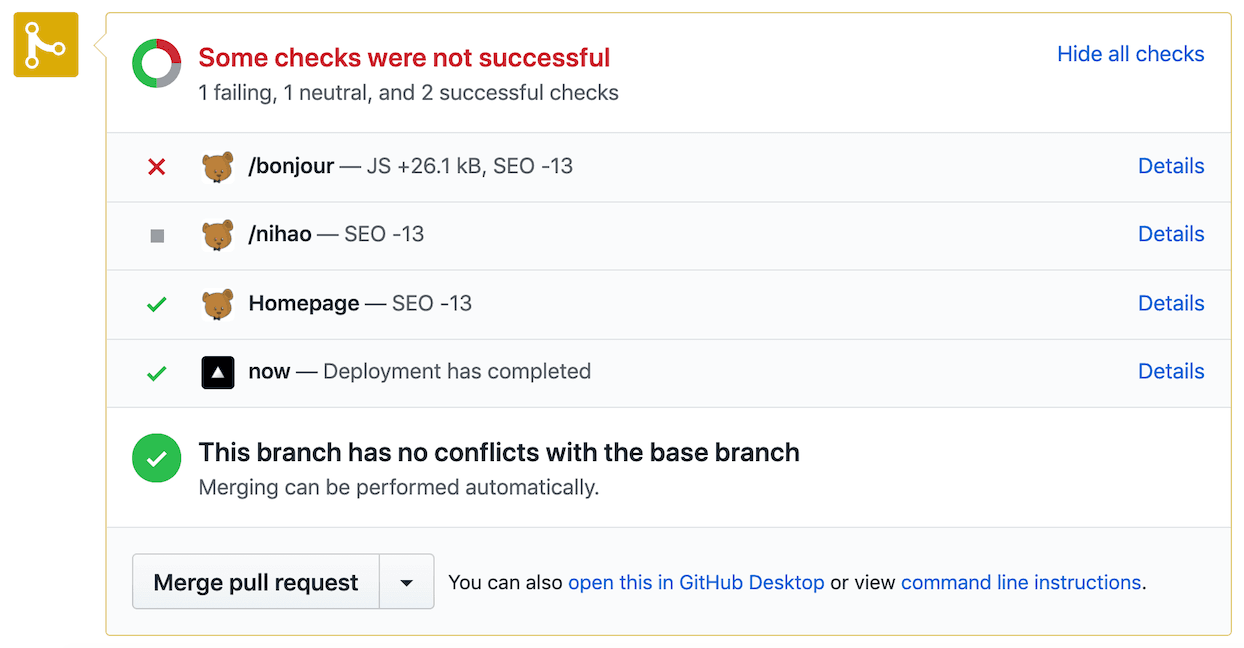Click the yellow git branch icon in the corner
The width and height of the screenshot is (1244, 648).
click(45, 44)
